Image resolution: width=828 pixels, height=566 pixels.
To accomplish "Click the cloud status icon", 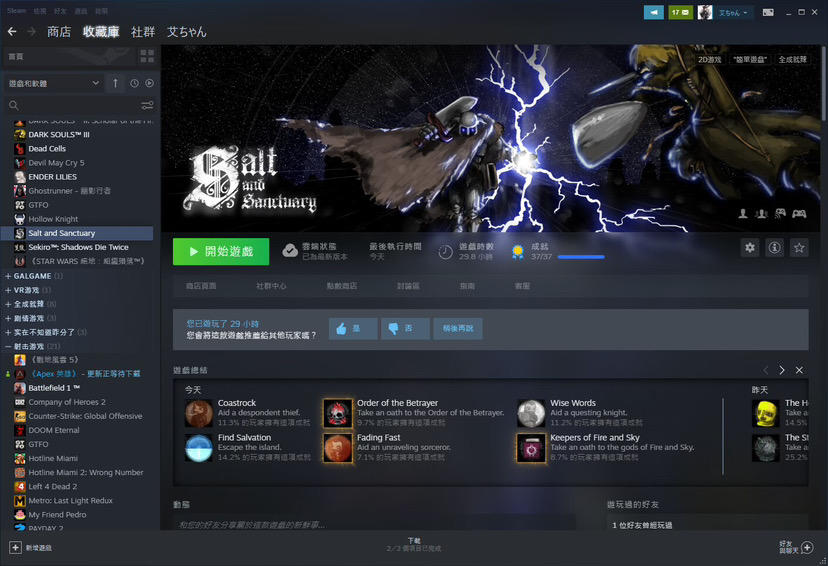I will point(290,251).
